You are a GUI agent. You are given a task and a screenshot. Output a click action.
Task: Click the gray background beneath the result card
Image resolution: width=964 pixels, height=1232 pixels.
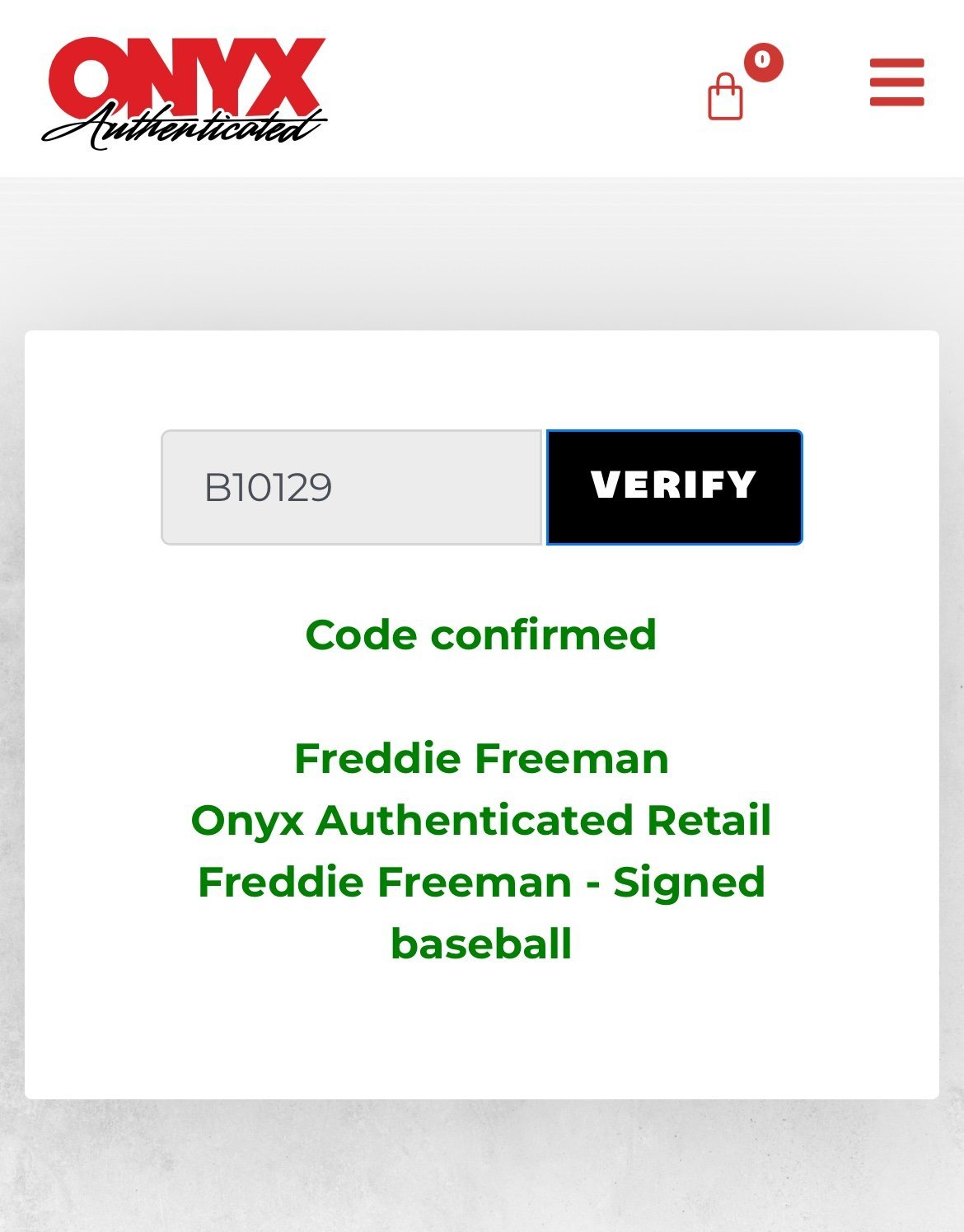481,1166
